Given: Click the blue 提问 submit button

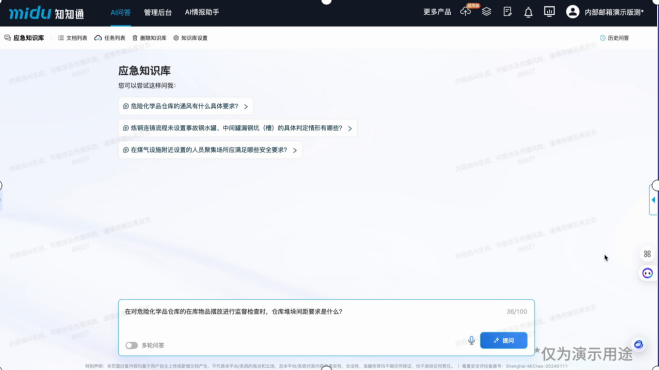Looking at the screenshot, I should pos(503,340).
